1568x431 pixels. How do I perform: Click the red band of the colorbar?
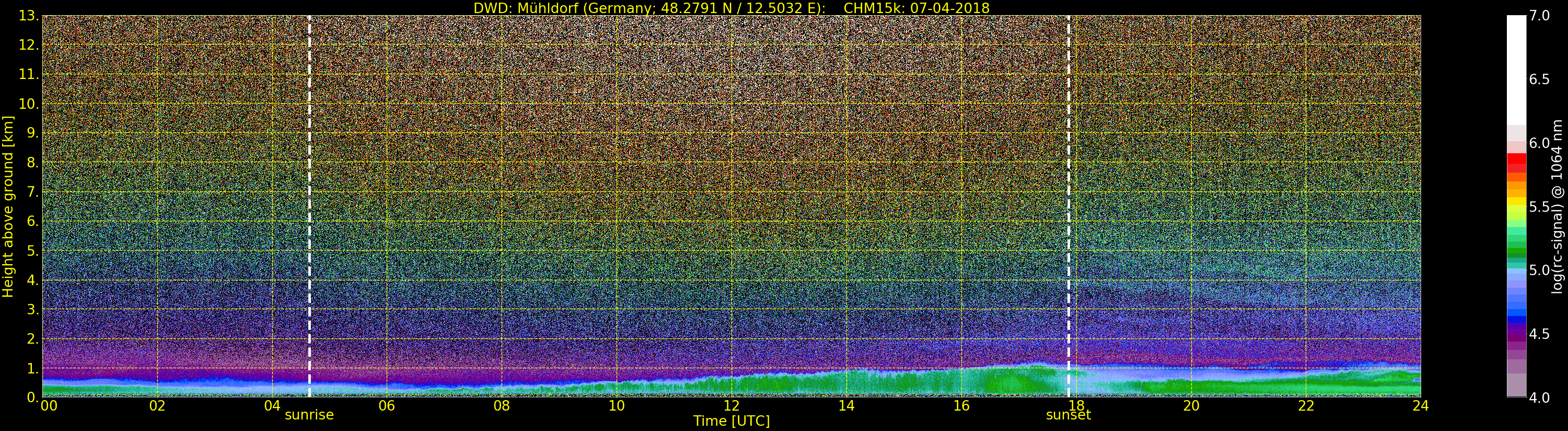pyautogui.click(x=1516, y=163)
